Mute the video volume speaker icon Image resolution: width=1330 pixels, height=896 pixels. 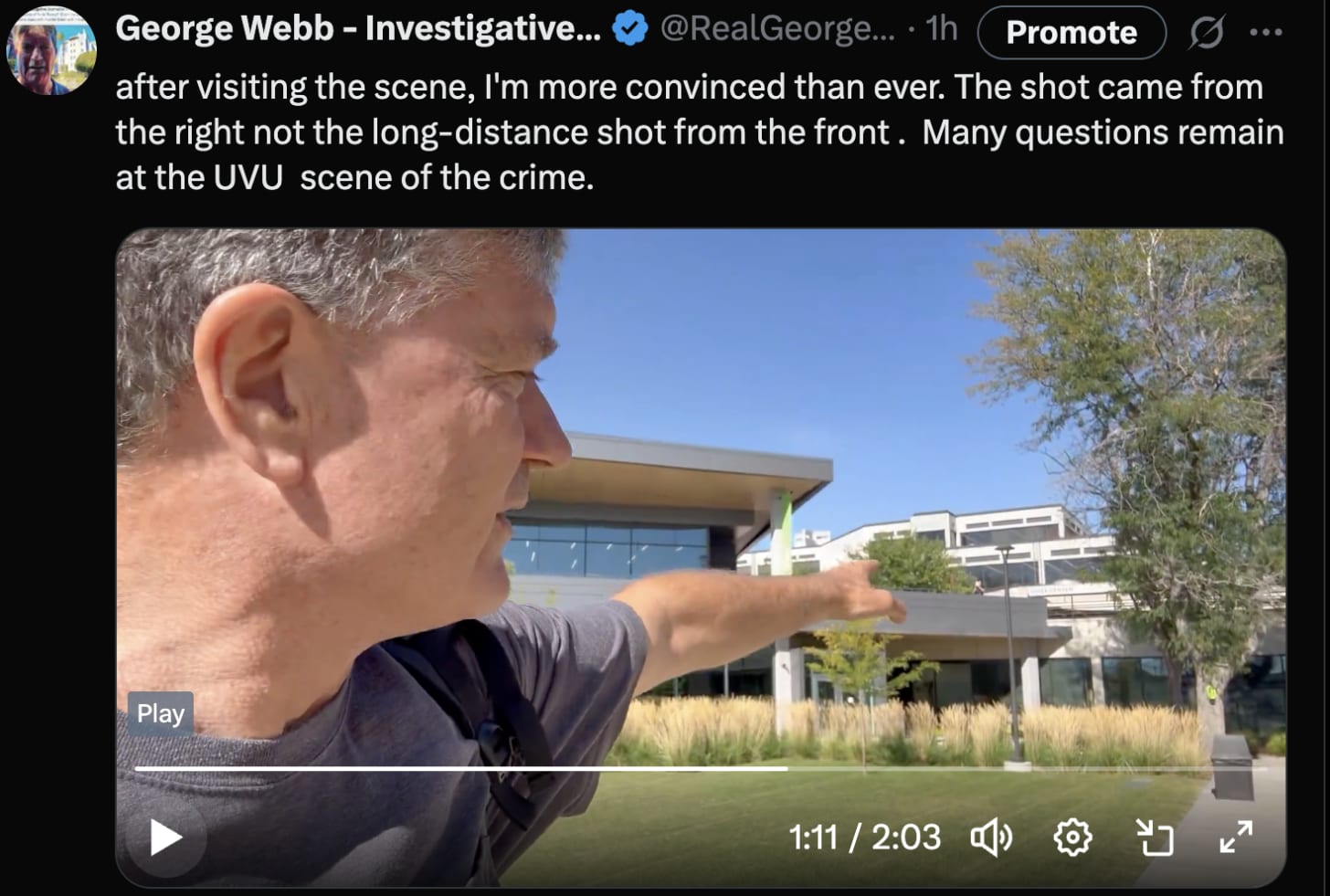click(x=991, y=838)
